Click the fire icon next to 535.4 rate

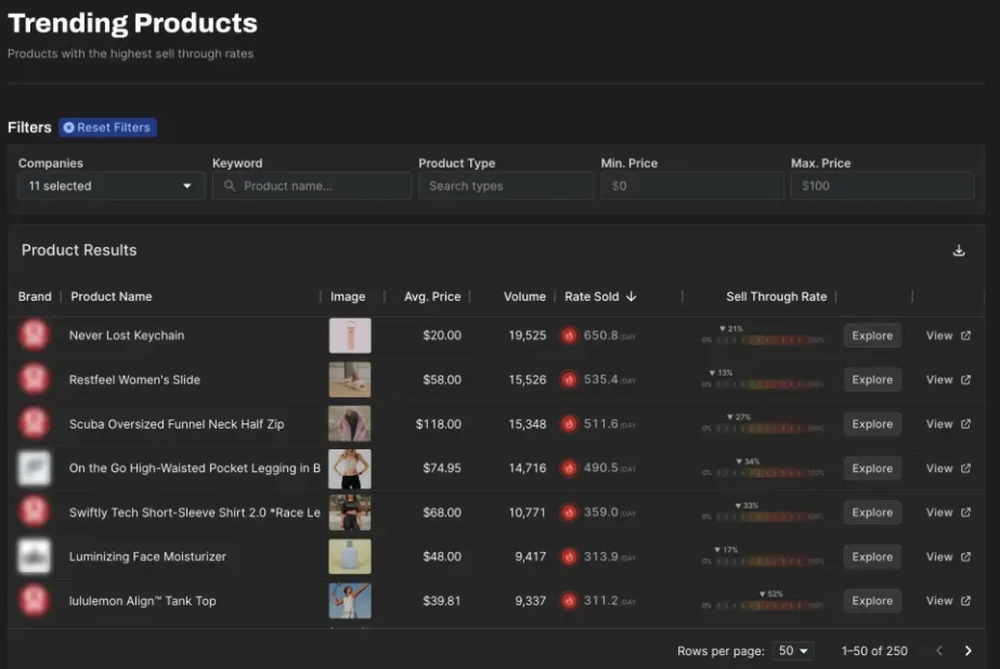point(569,379)
